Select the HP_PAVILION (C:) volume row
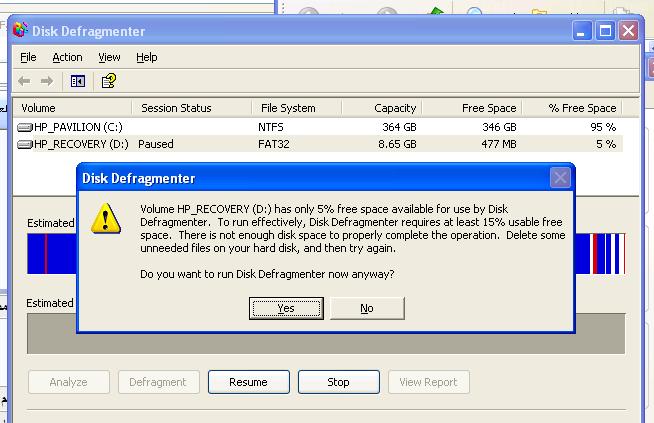Viewport: 654px width, 423px height. coord(319,127)
